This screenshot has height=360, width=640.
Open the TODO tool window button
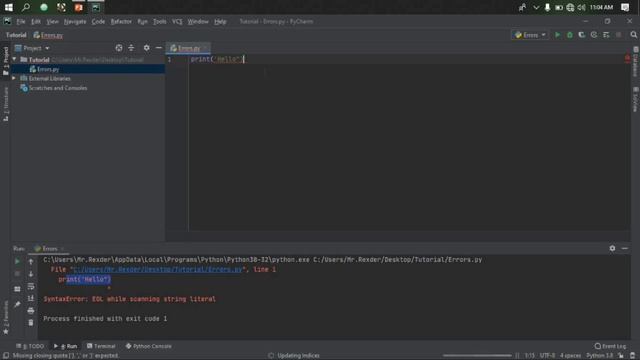tap(30, 346)
